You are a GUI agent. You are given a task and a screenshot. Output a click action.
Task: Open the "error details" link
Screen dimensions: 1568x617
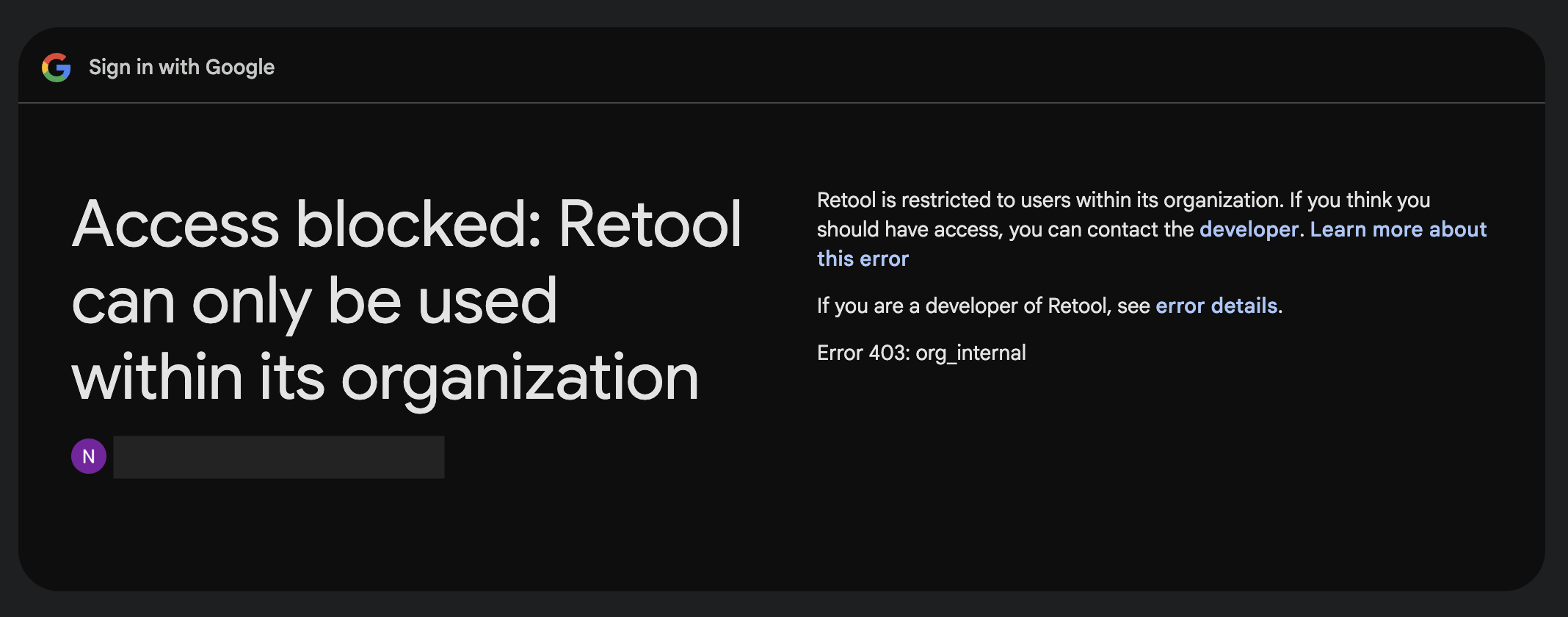1216,306
